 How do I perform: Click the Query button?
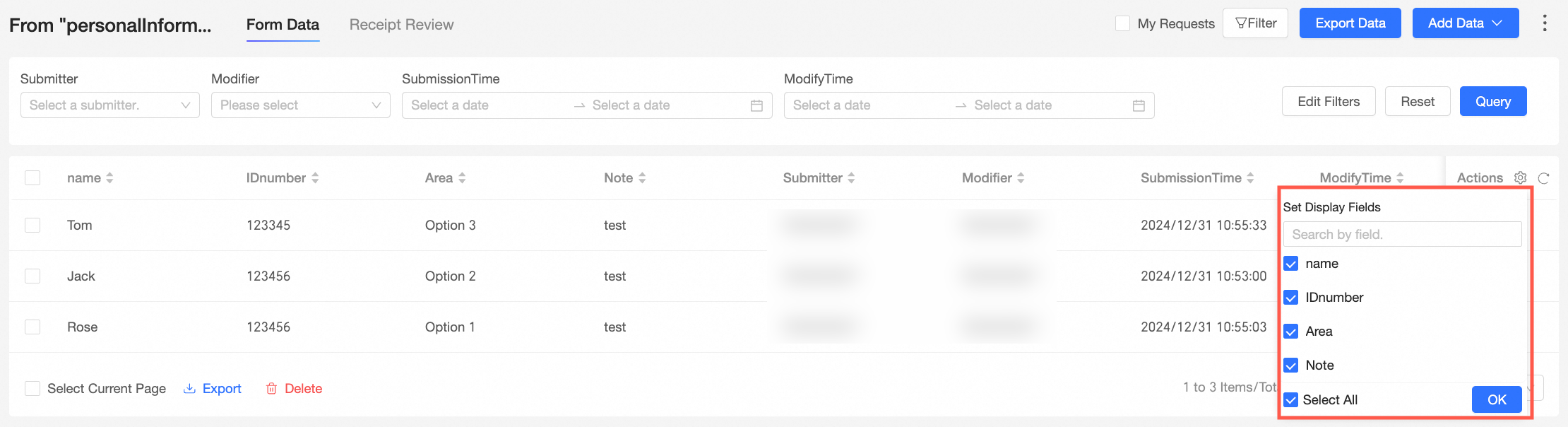(1492, 101)
